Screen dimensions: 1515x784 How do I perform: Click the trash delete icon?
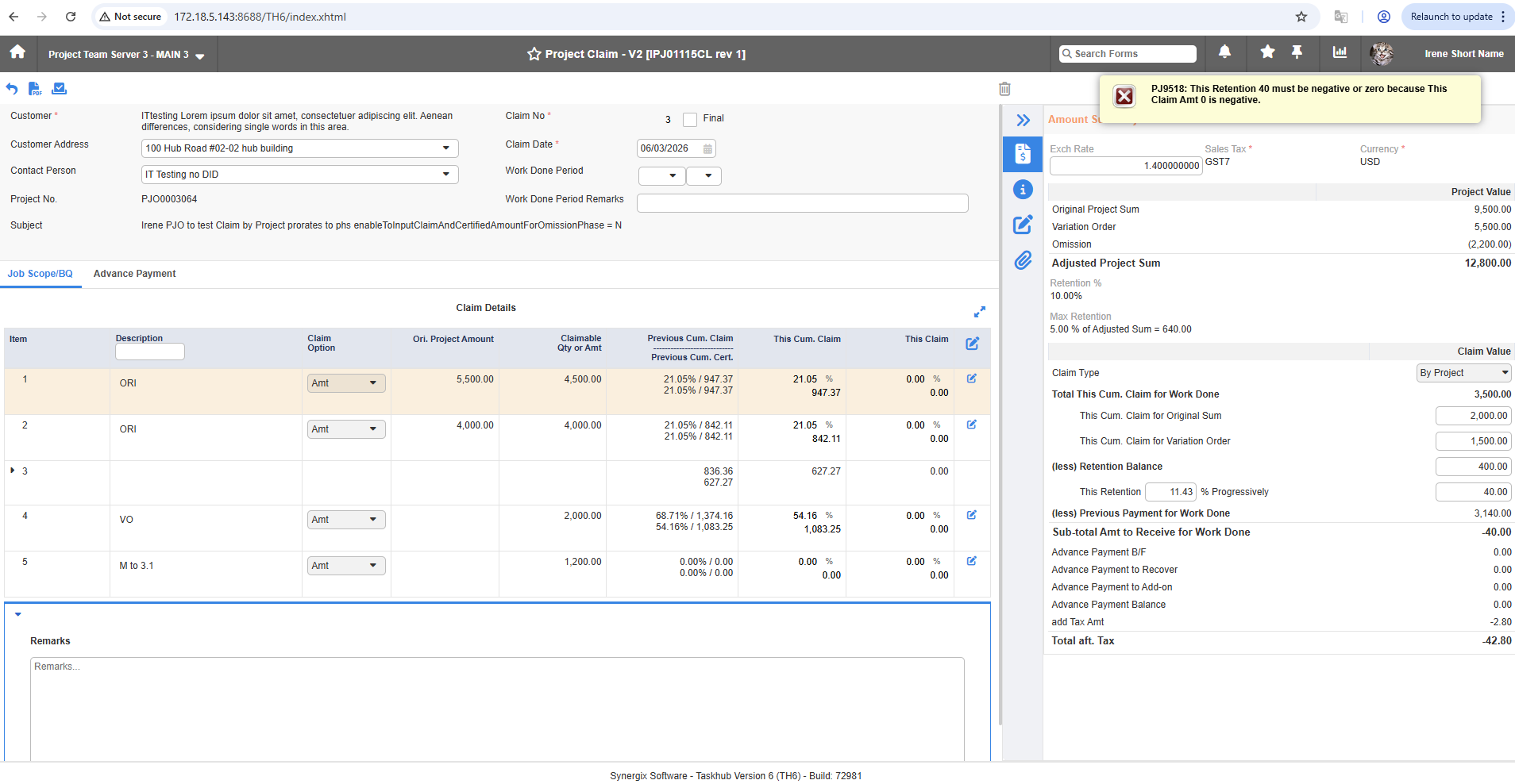(x=1004, y=89)
